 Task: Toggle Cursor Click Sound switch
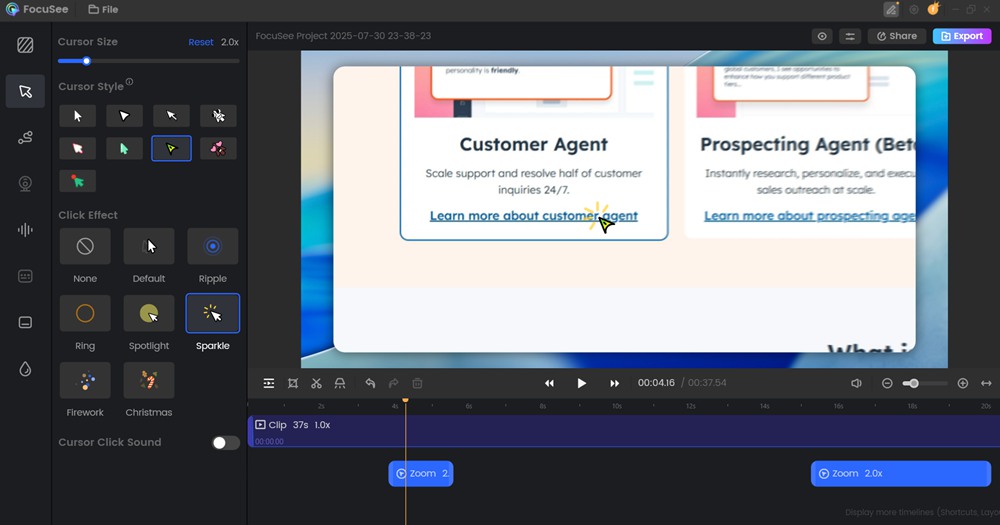(226, 443)
